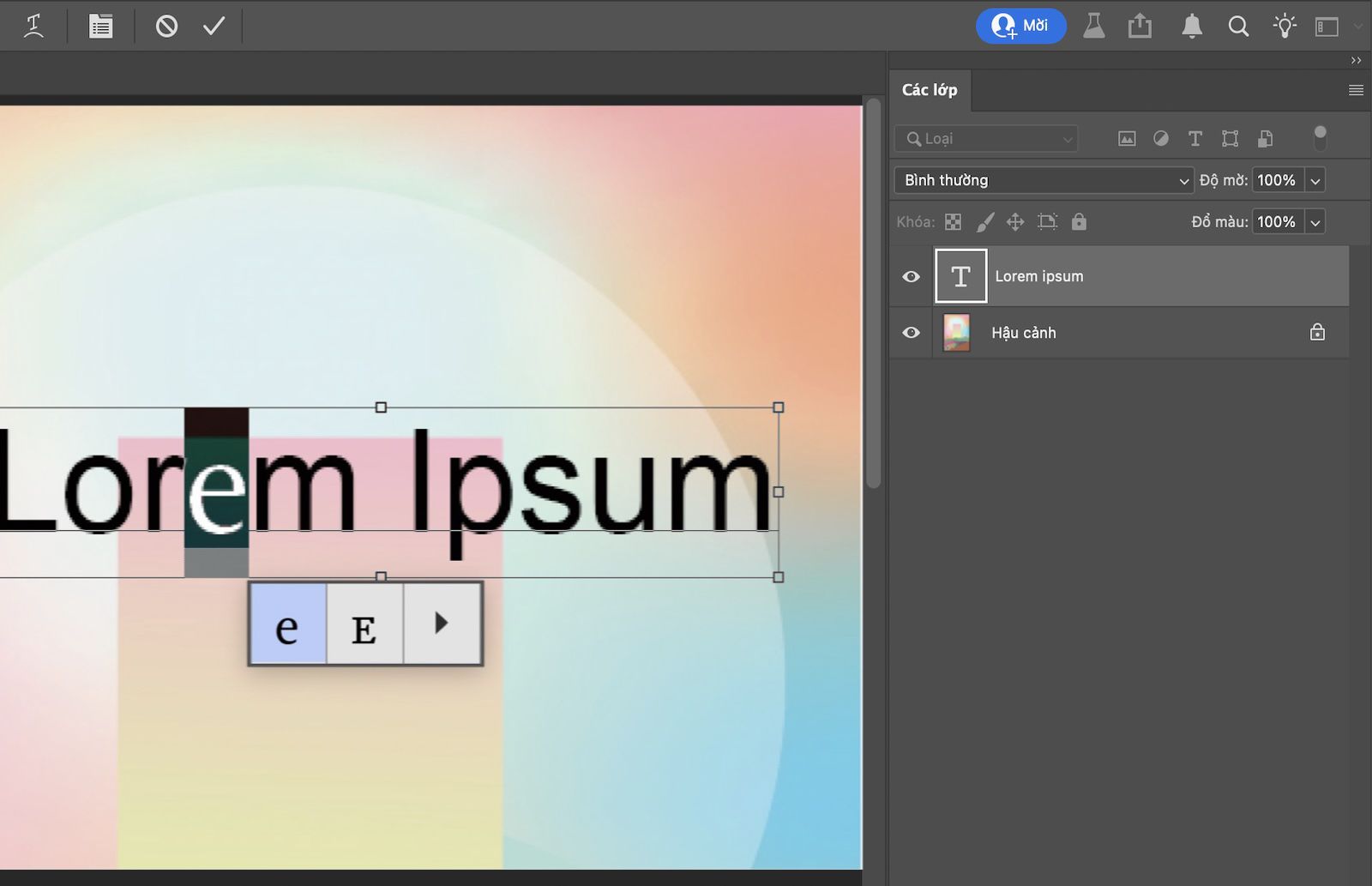Filter layers by pixel image icon
Viewport: 1372px width, 886px height.
click(1127, 138)
